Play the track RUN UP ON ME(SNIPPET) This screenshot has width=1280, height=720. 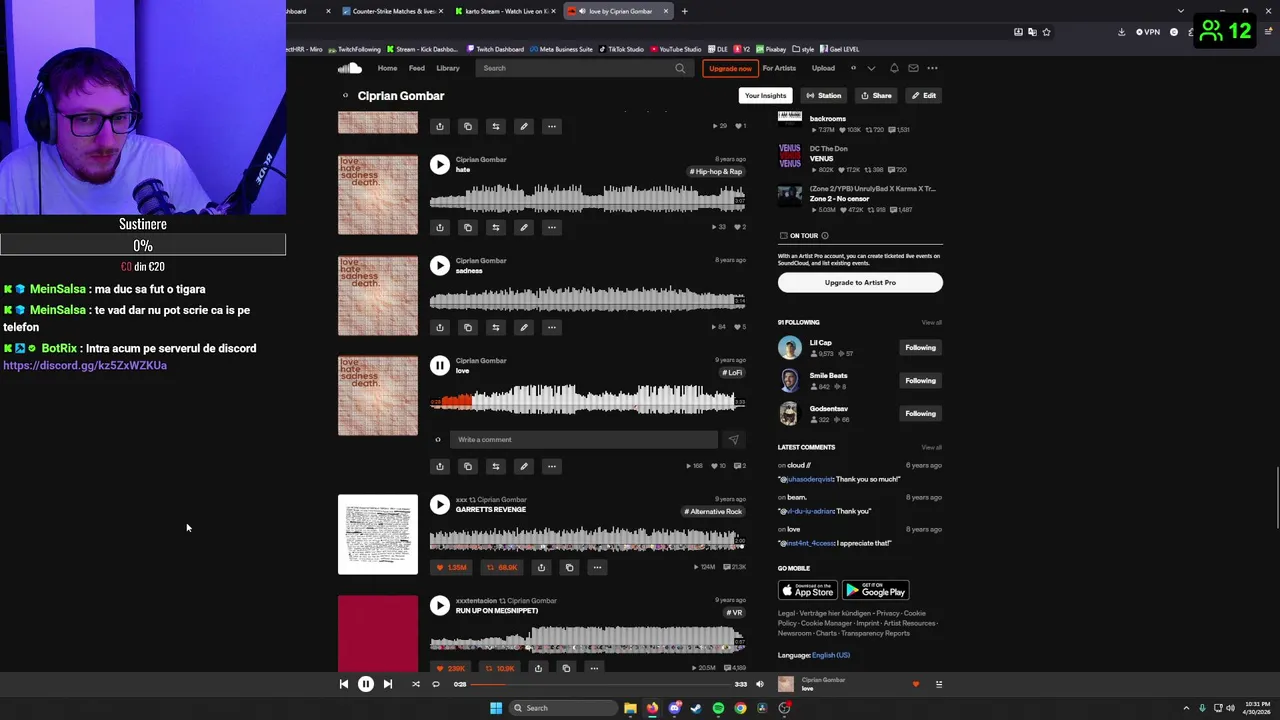pos(440,605)
